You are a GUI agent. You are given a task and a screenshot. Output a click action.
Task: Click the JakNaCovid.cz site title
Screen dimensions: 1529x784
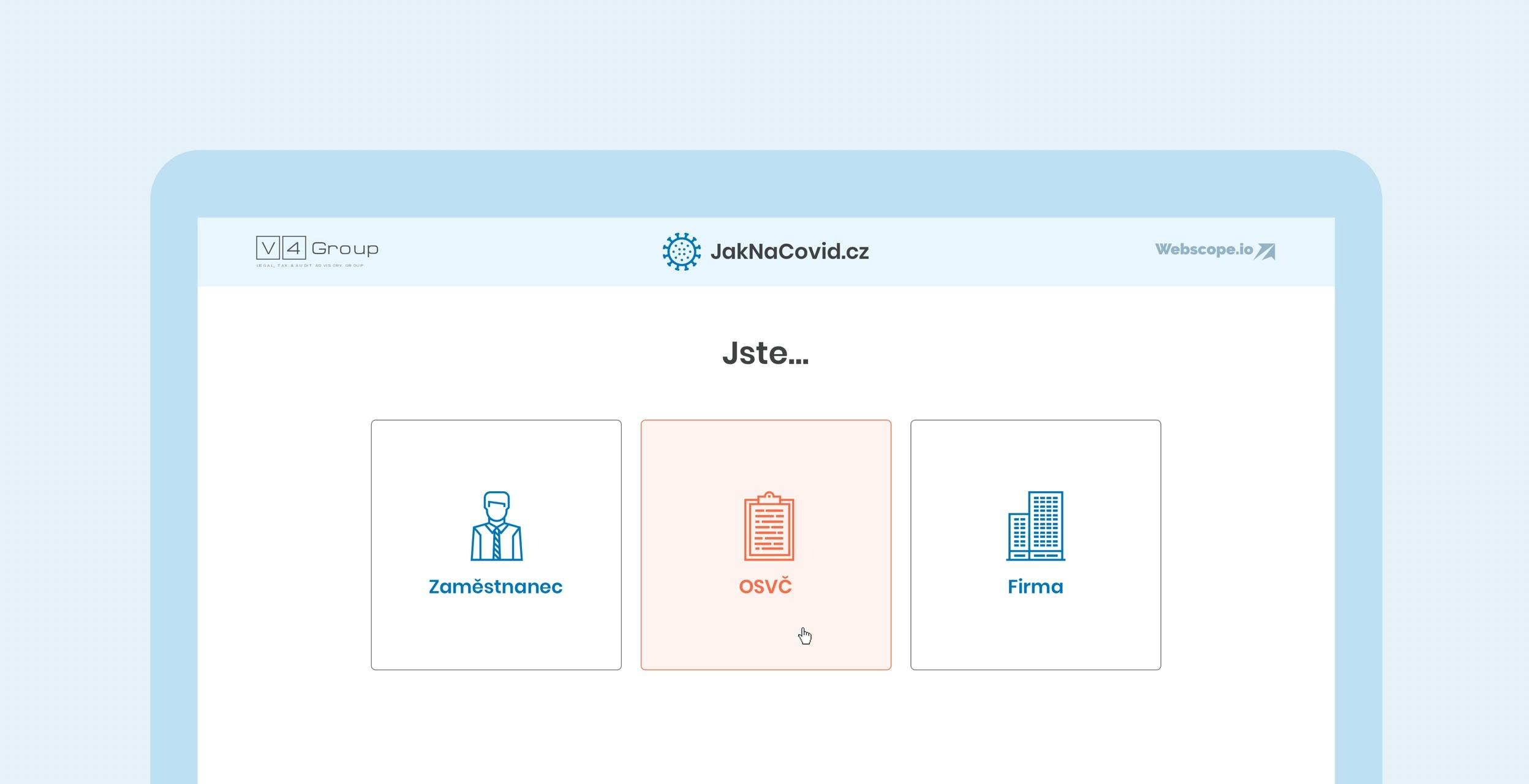click(790, 252)
